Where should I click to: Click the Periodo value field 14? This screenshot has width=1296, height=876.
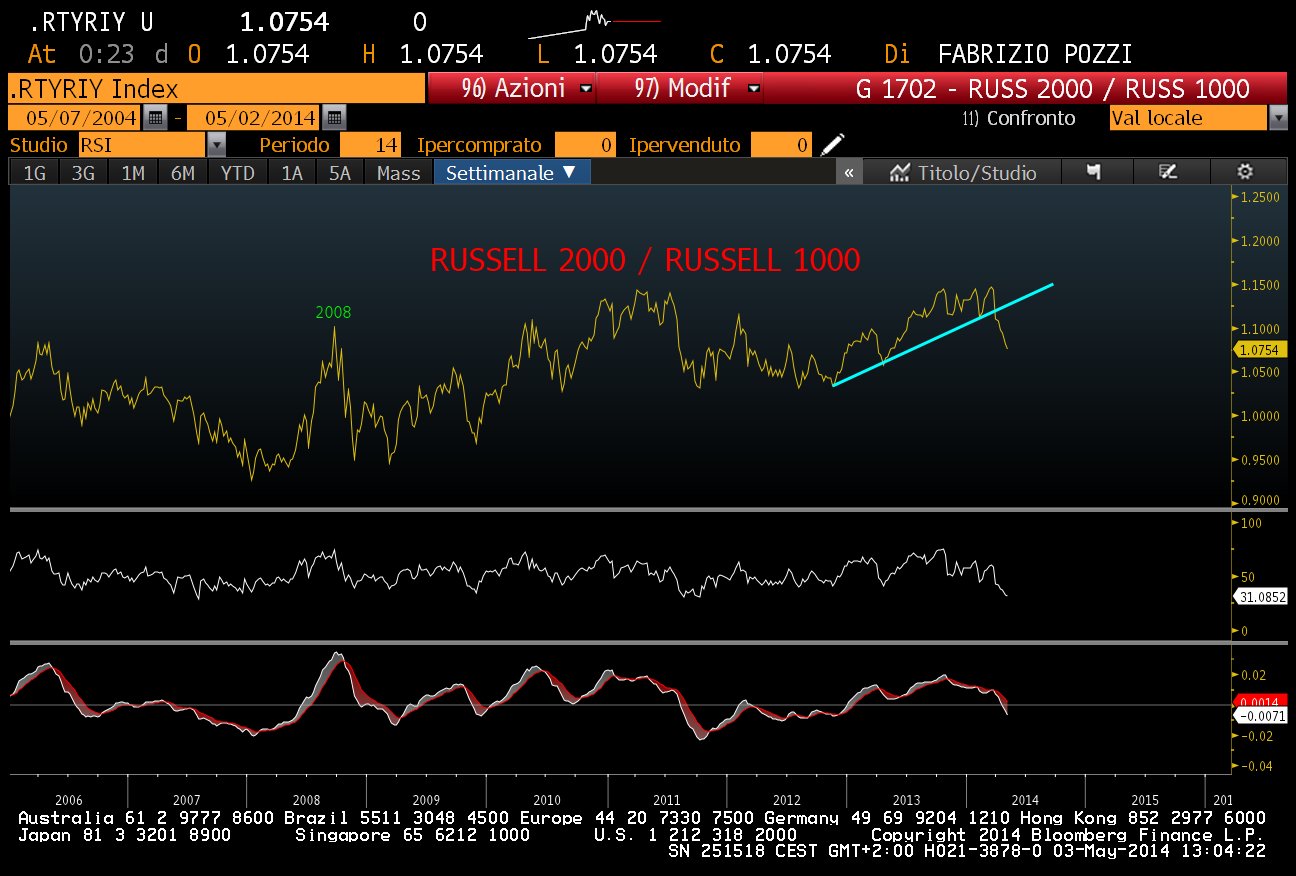coord(372,145)
